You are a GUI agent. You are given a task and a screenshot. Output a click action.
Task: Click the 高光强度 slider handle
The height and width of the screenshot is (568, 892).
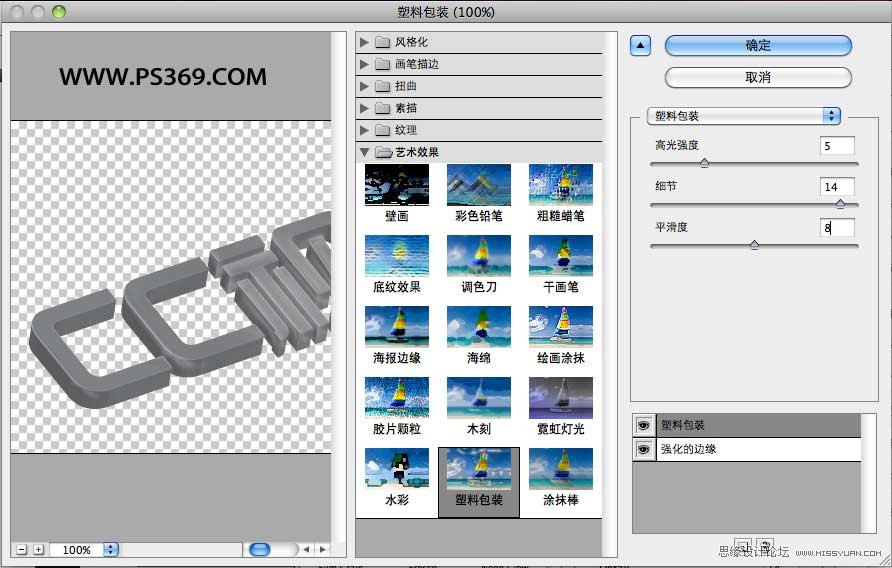point(704,163)
